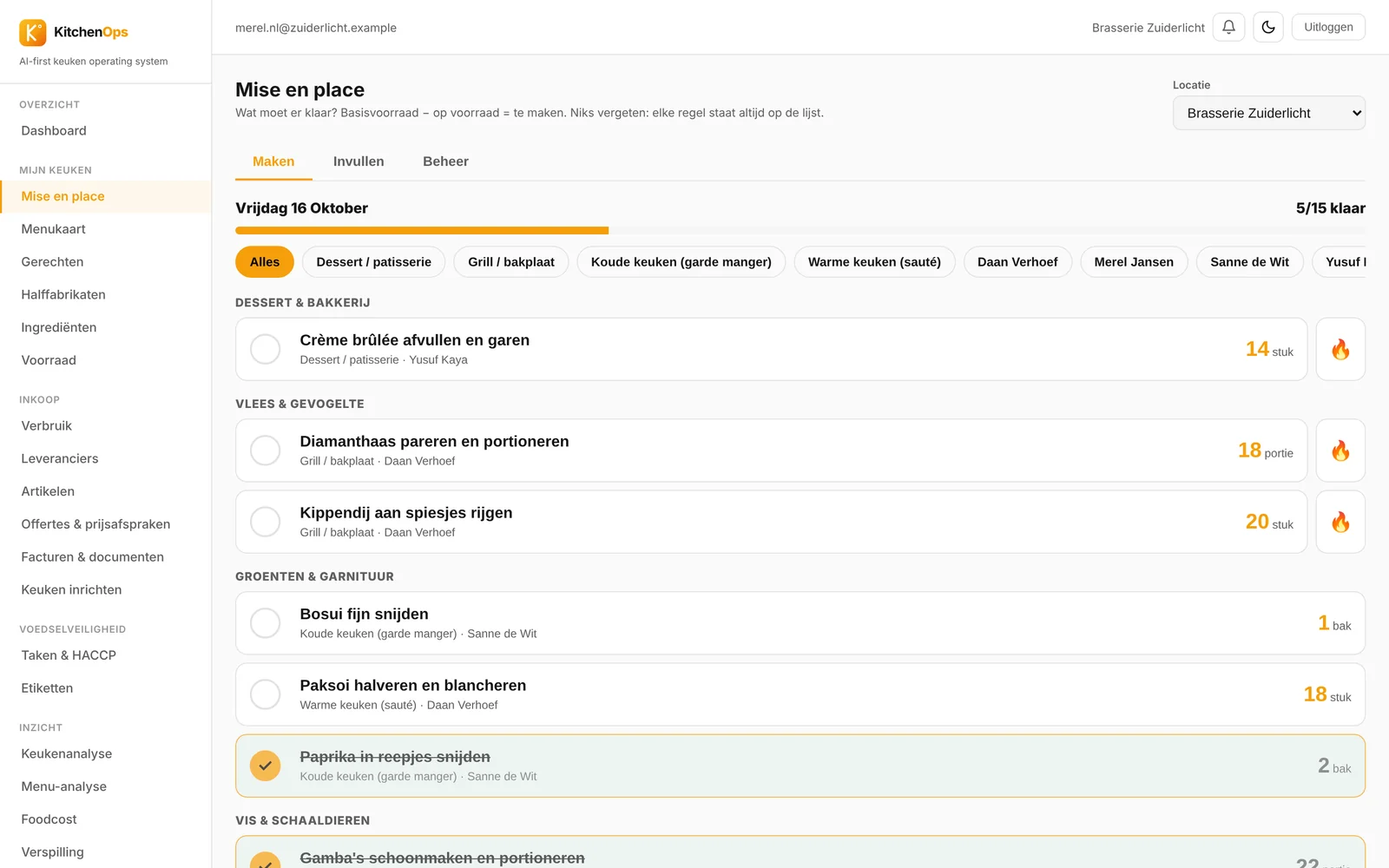Switch to the Invullen tab
1389x868 pixels.
pos(359,161)
